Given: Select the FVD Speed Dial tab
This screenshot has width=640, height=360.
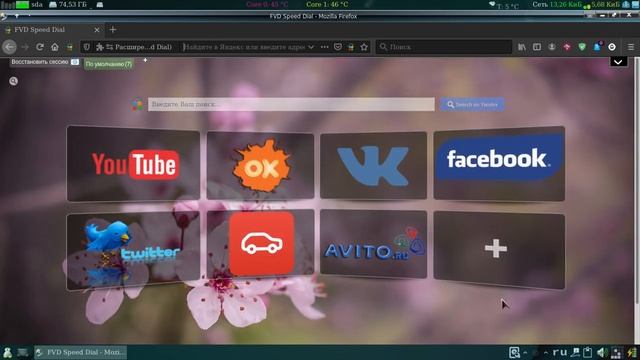Looking at the screenshot, I should (x=52, y=30).
